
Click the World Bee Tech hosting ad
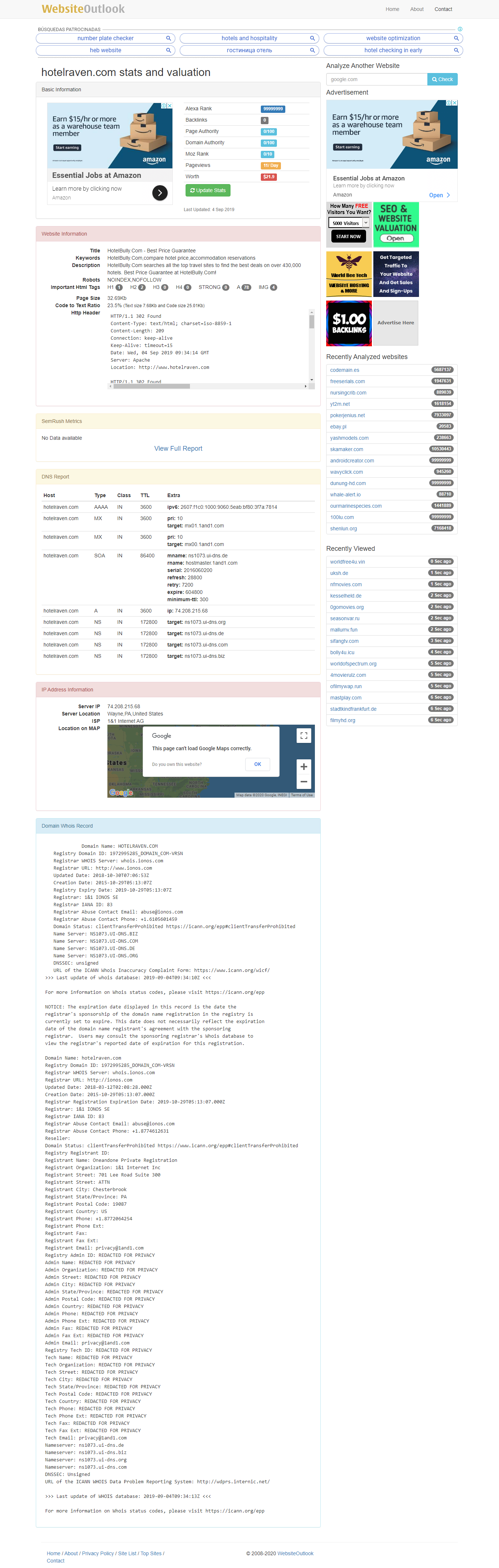pos(349,274)
